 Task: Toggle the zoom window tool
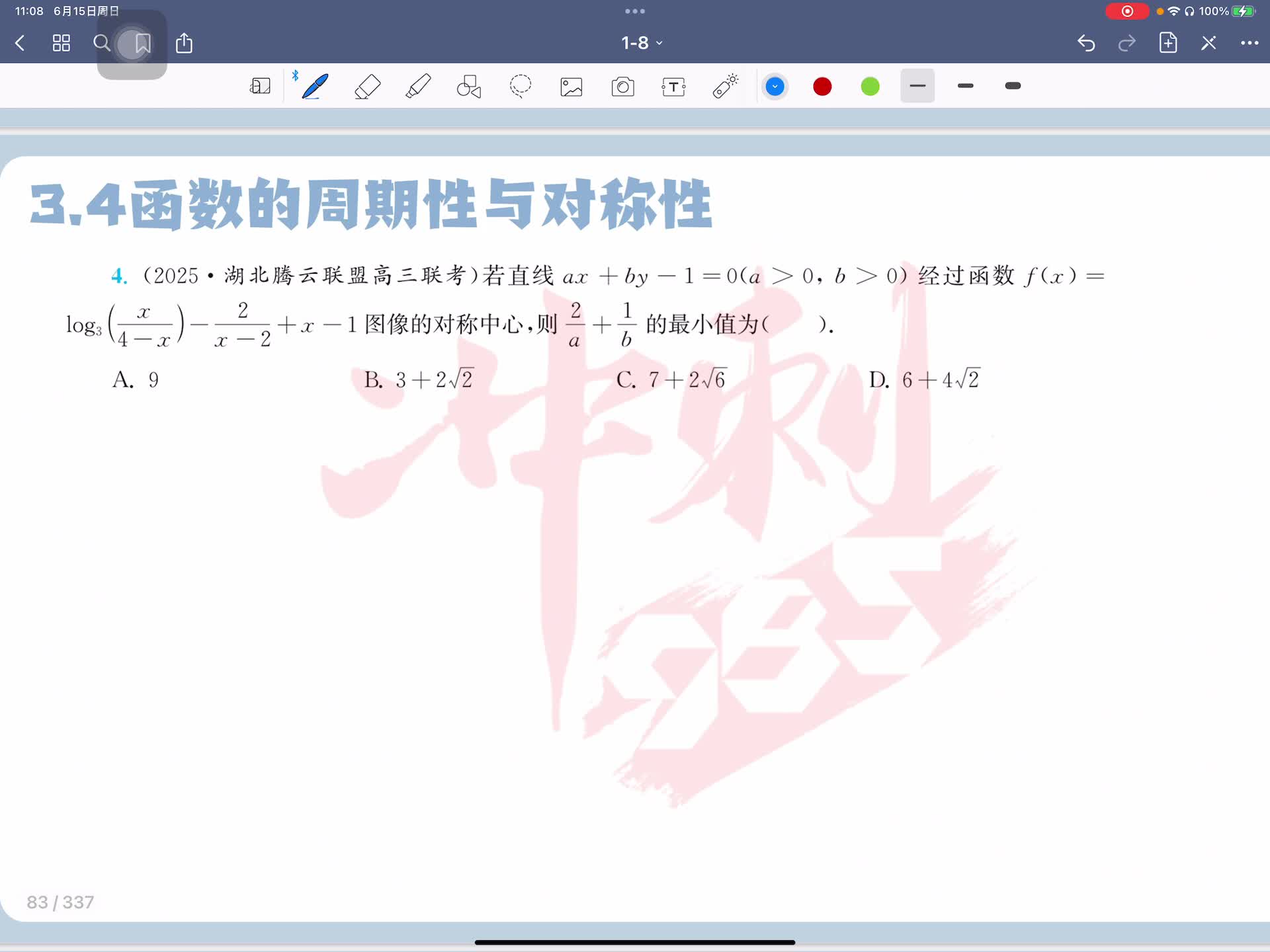tap(260, 87)
